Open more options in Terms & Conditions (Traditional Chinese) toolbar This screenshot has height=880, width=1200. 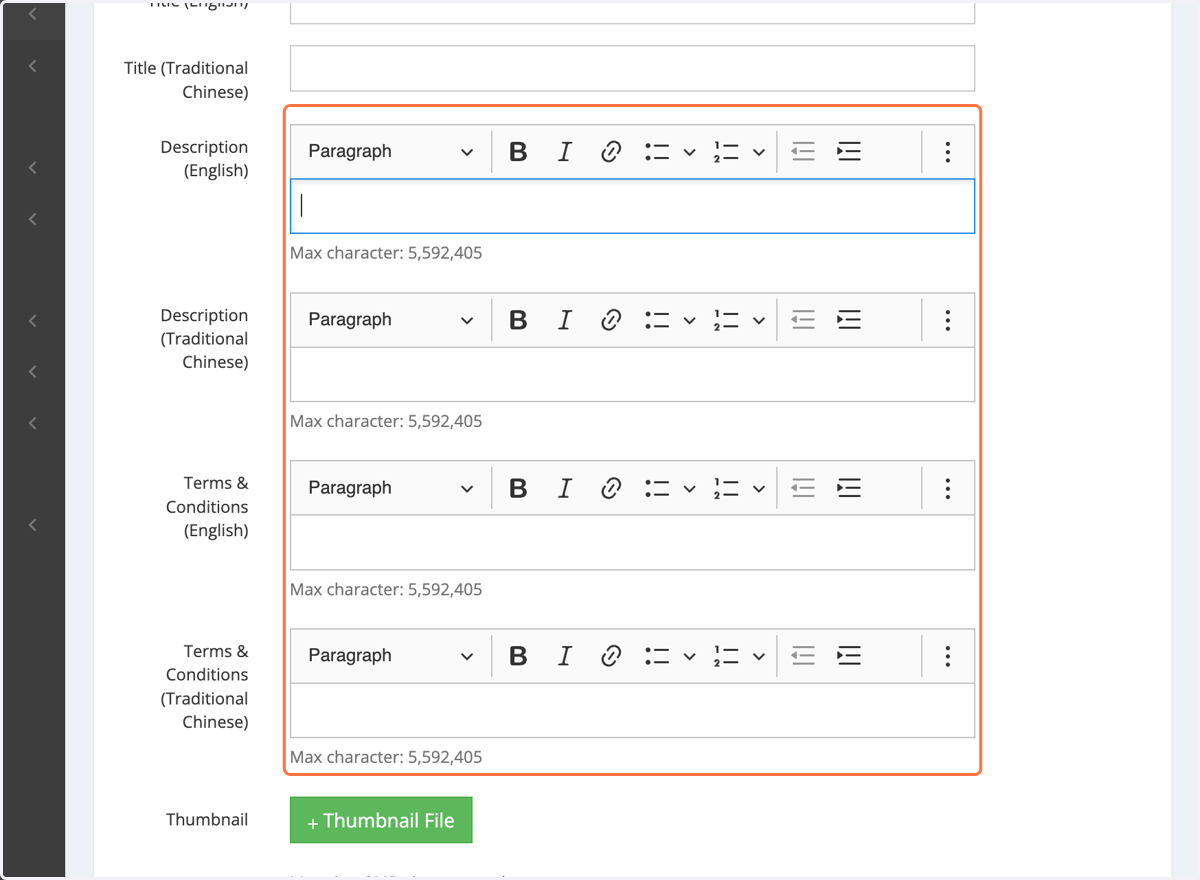coord(947,656)
